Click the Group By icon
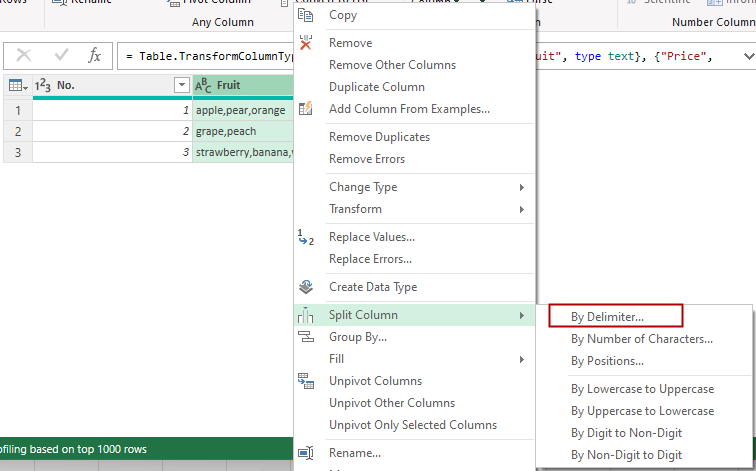 pyautogui.click(x=306, y=337)
